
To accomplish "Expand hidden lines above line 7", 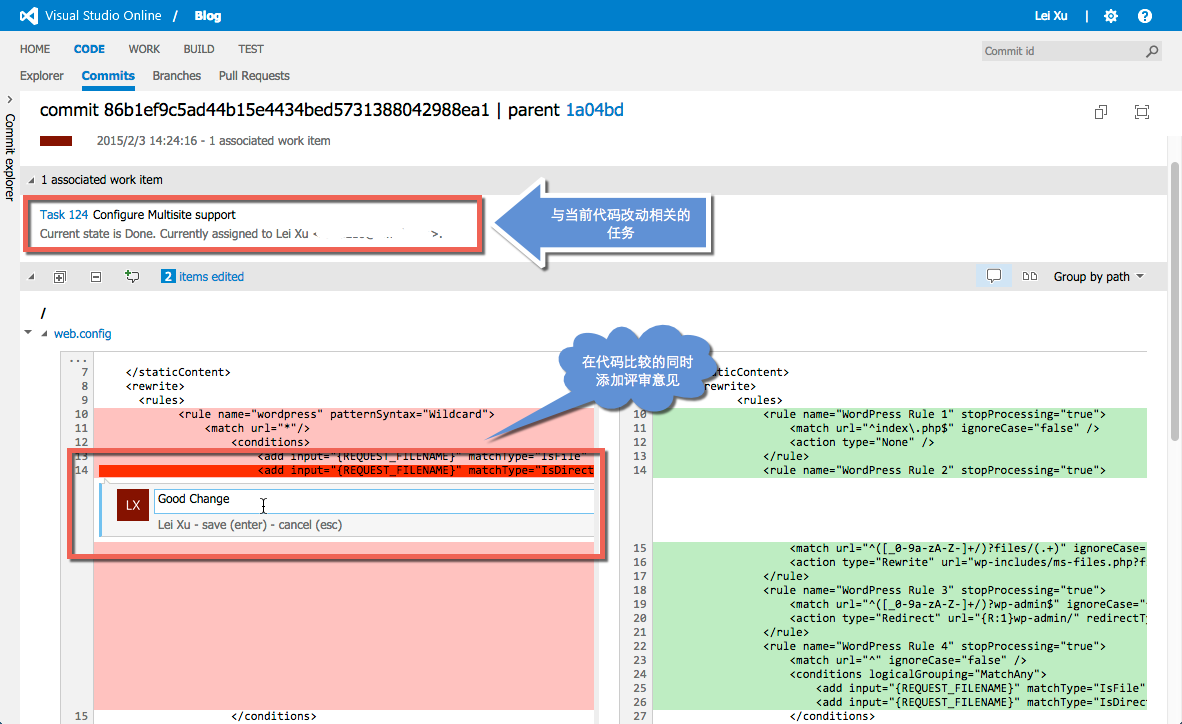I will pos(78,360).
